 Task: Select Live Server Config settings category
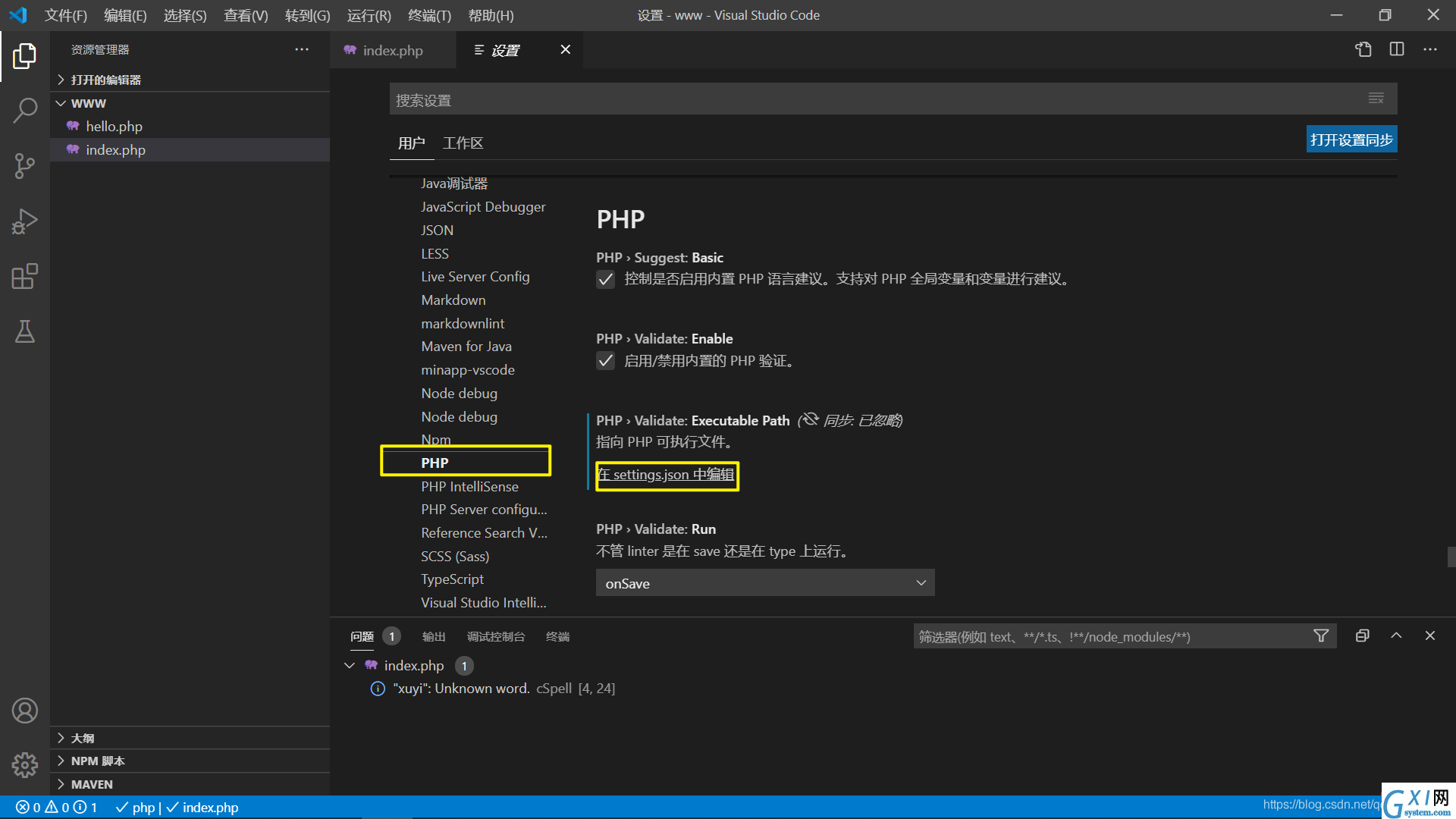click(475, 277)
